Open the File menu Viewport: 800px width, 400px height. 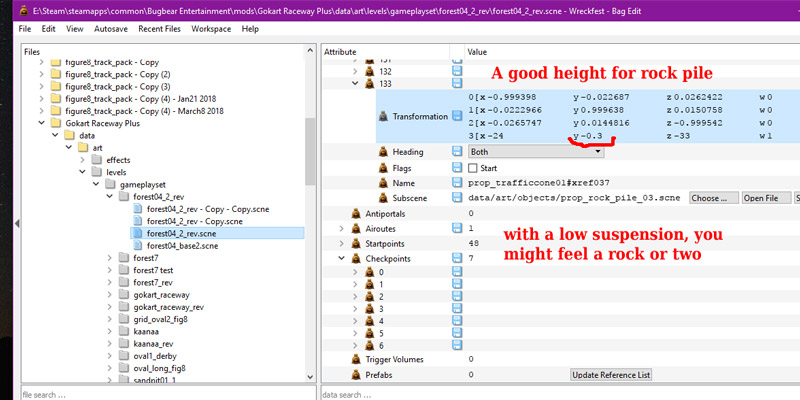click(24, 29)
